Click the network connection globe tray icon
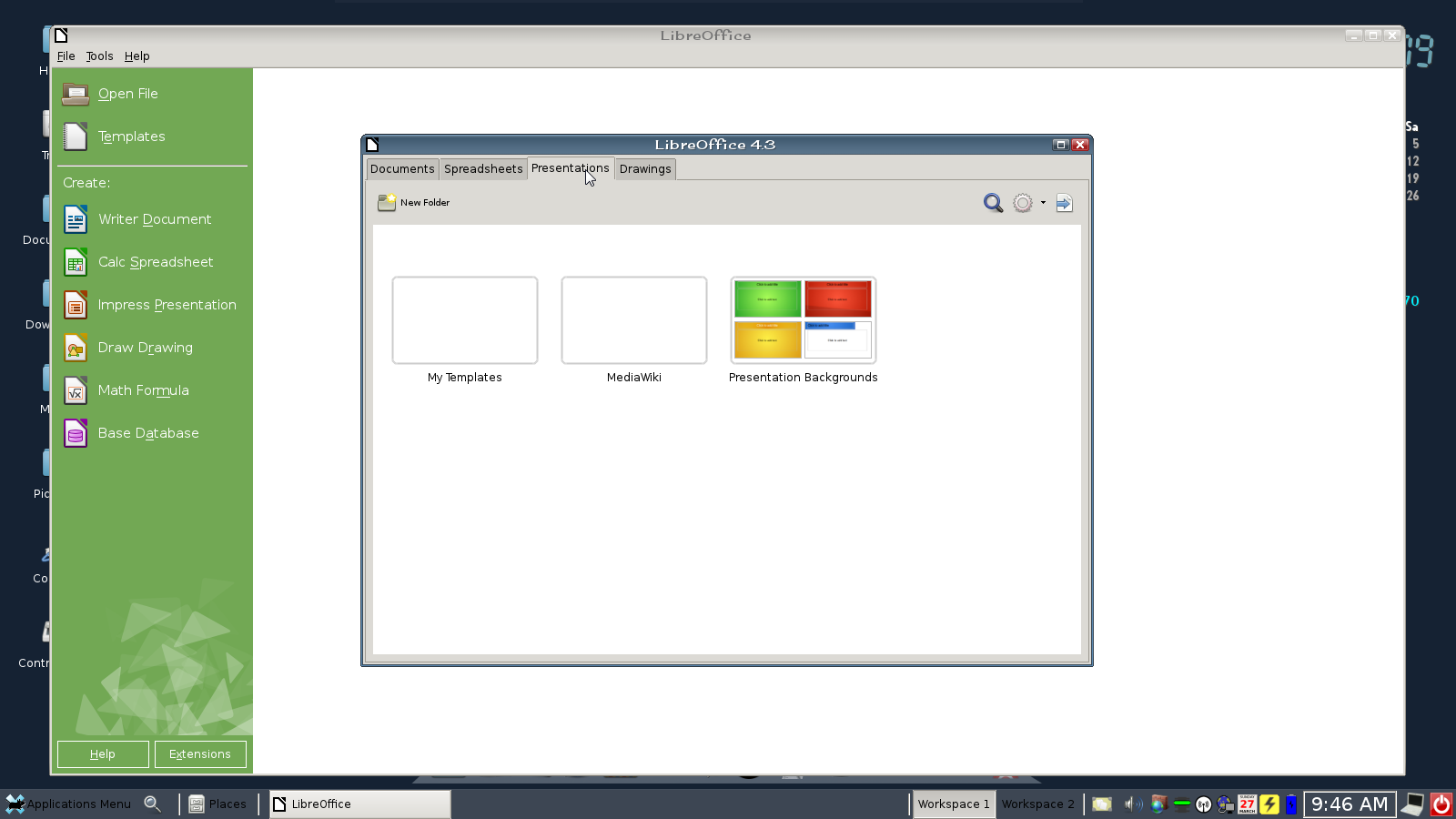Viewport: 1456px width, 819px height. point(1226,804)
